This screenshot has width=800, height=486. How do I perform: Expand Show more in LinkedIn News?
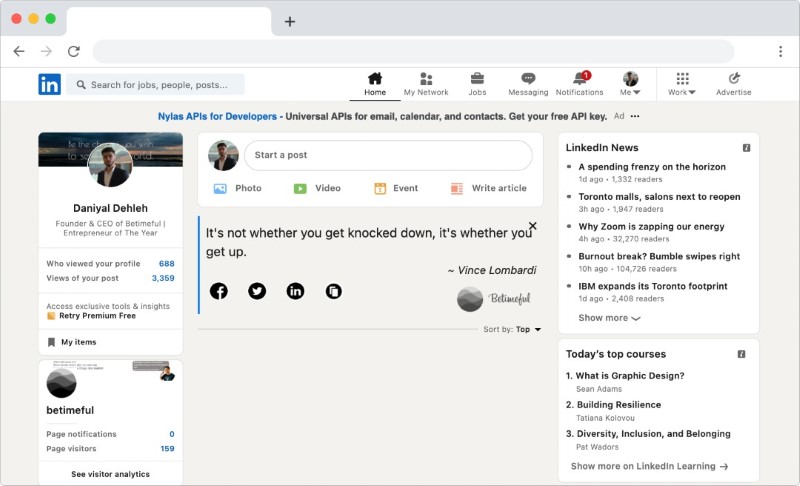(x=609, y=318)
